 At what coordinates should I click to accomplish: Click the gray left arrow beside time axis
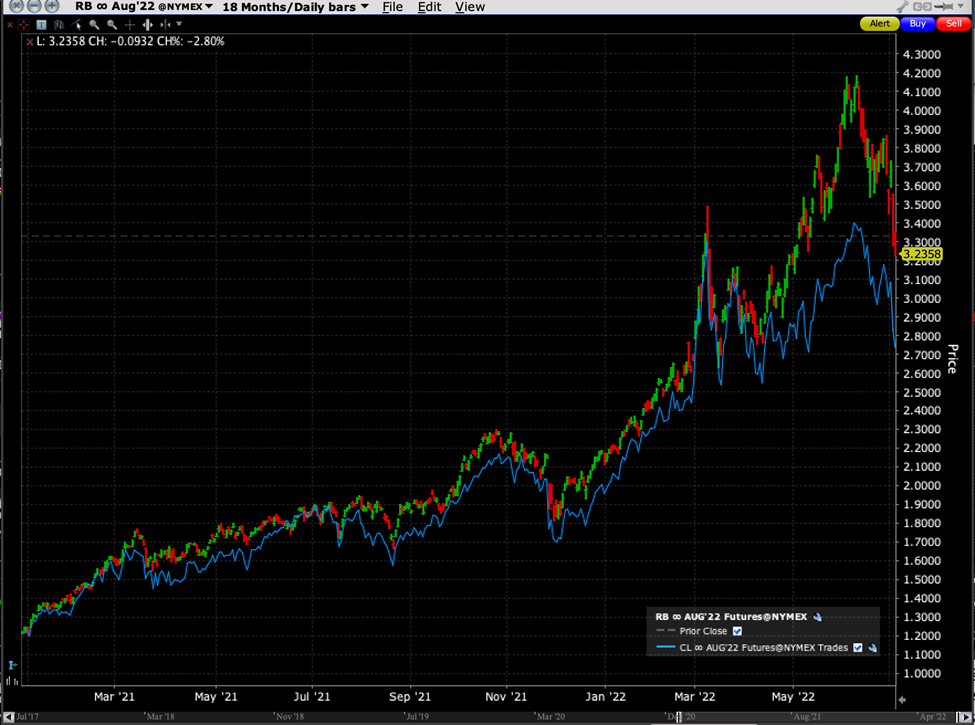(x=902, y=700)
